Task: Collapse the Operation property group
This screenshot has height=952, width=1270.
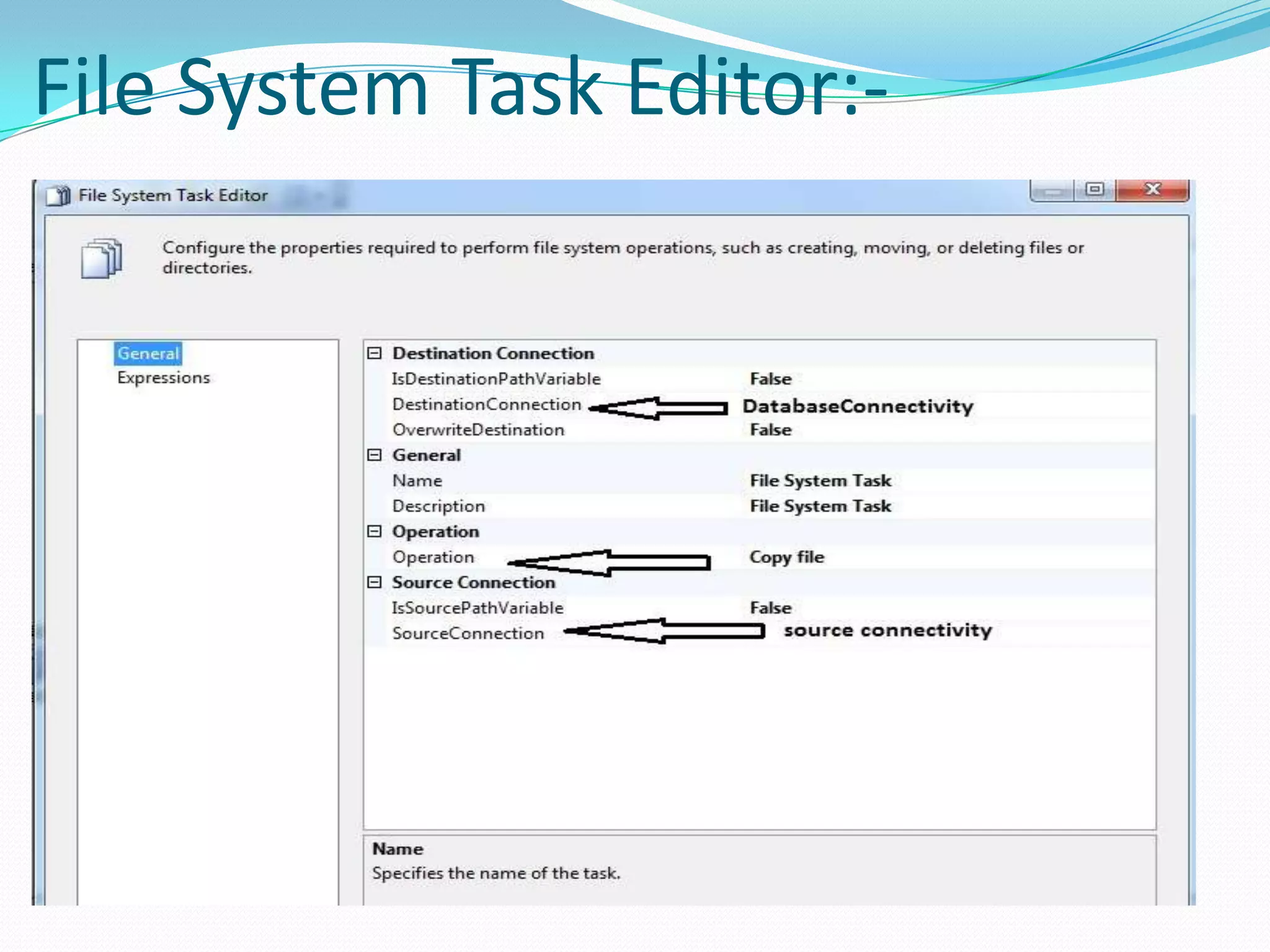Action: [x=374, y=531]
